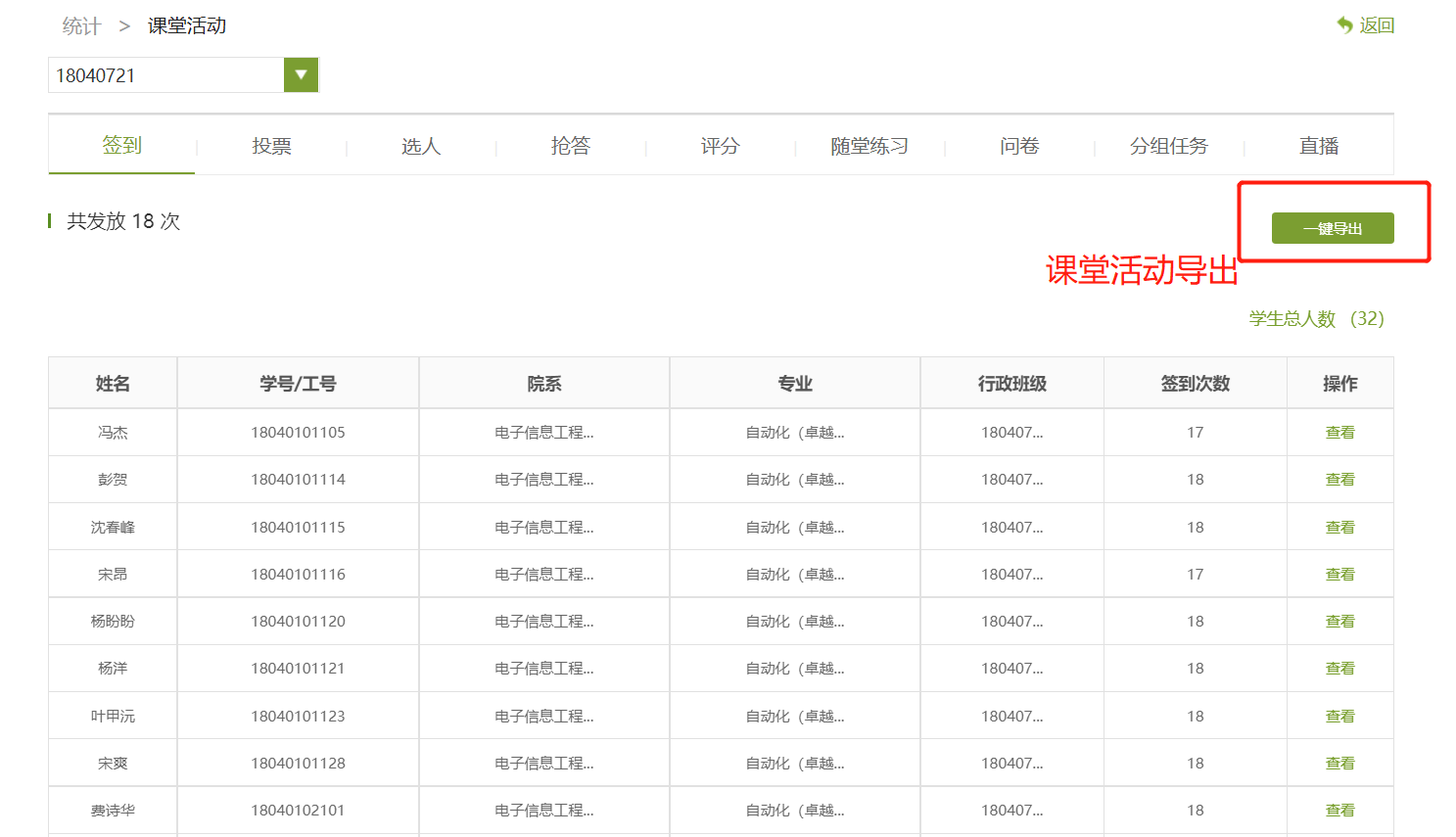Expand the 18040721 class dropdown arrow
The width and height of the screenshot is (1456, 837).
click(301, 75)
